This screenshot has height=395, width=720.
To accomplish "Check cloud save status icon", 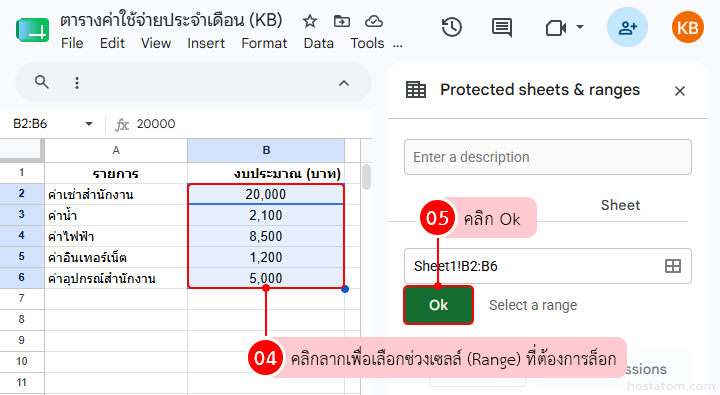I will [374, 21].
